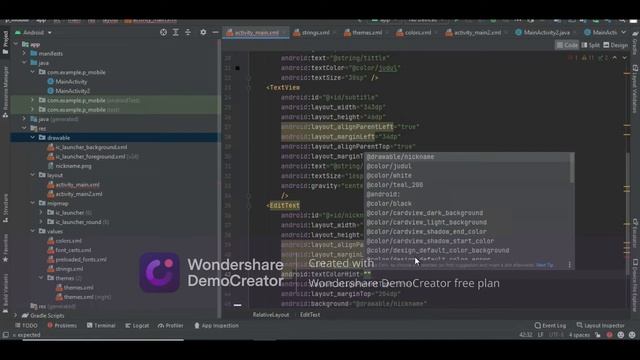The image size is (640, 360).
Task: Open the activity_main.xml editor tab
Action: pos(256,33)
